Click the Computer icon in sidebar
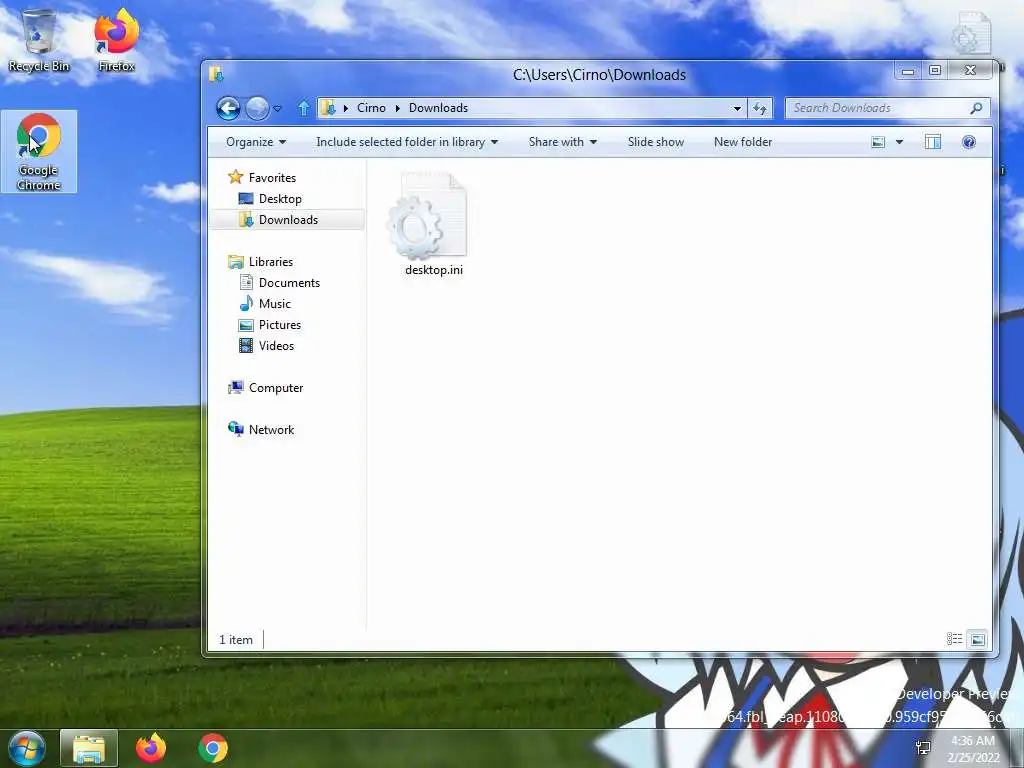The height and width of the screenshot is (768, 1024). pos(236,387)
